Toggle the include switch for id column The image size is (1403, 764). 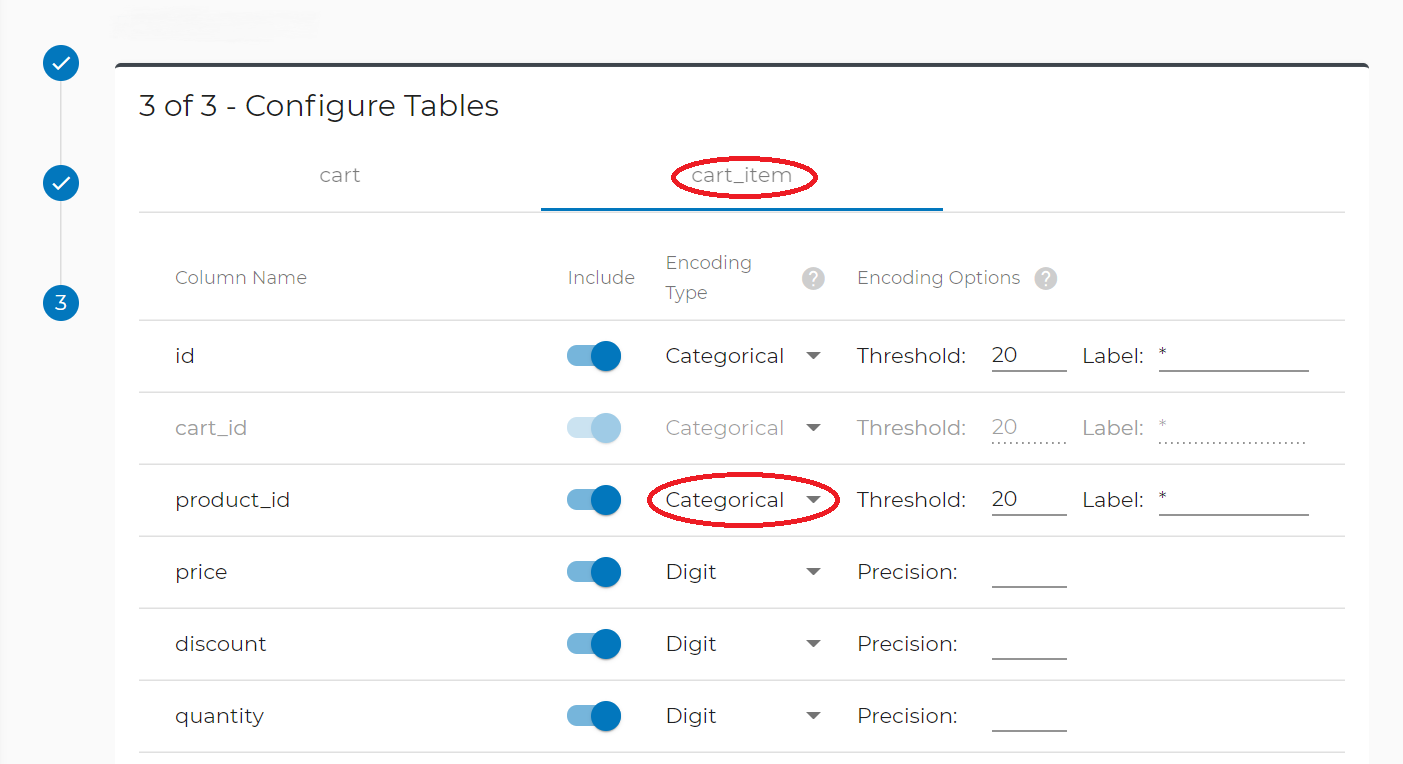[594, 356]
